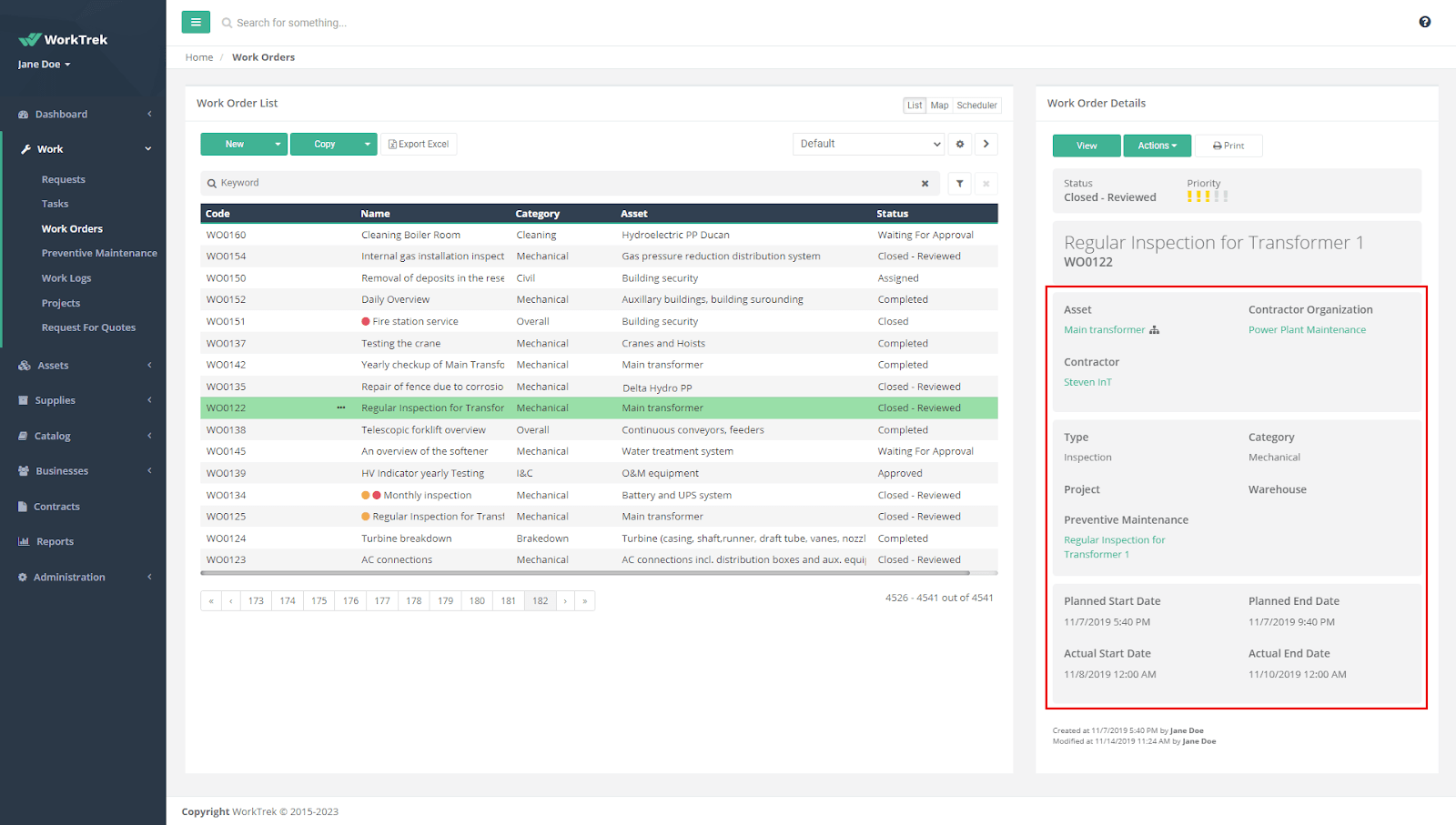Switch to Map view
This screenshot has width=1456, height=825.
click(938, 105)
